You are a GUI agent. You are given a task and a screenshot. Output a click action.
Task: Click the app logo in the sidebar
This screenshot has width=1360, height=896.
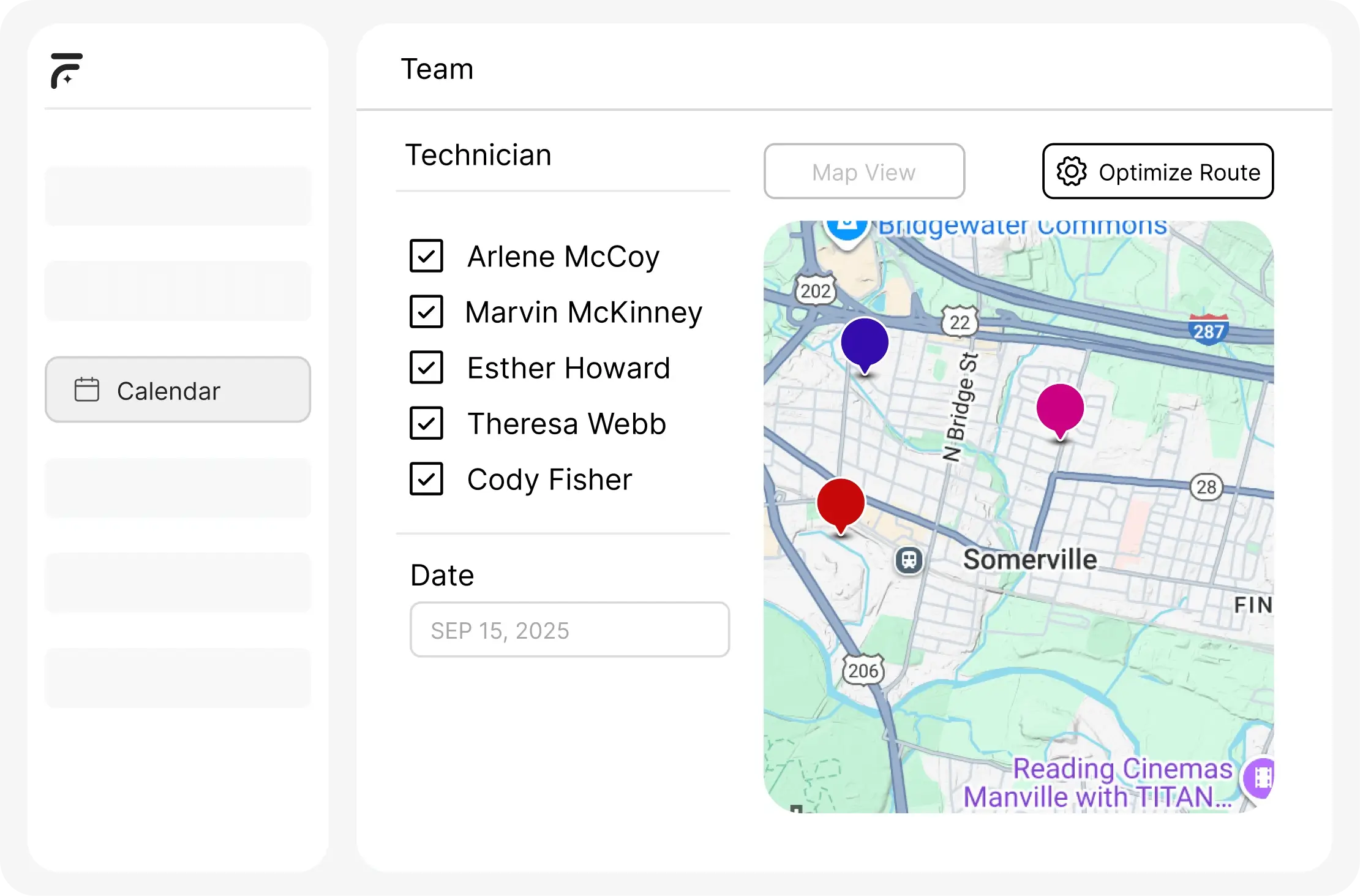click(x=66, y=70)
